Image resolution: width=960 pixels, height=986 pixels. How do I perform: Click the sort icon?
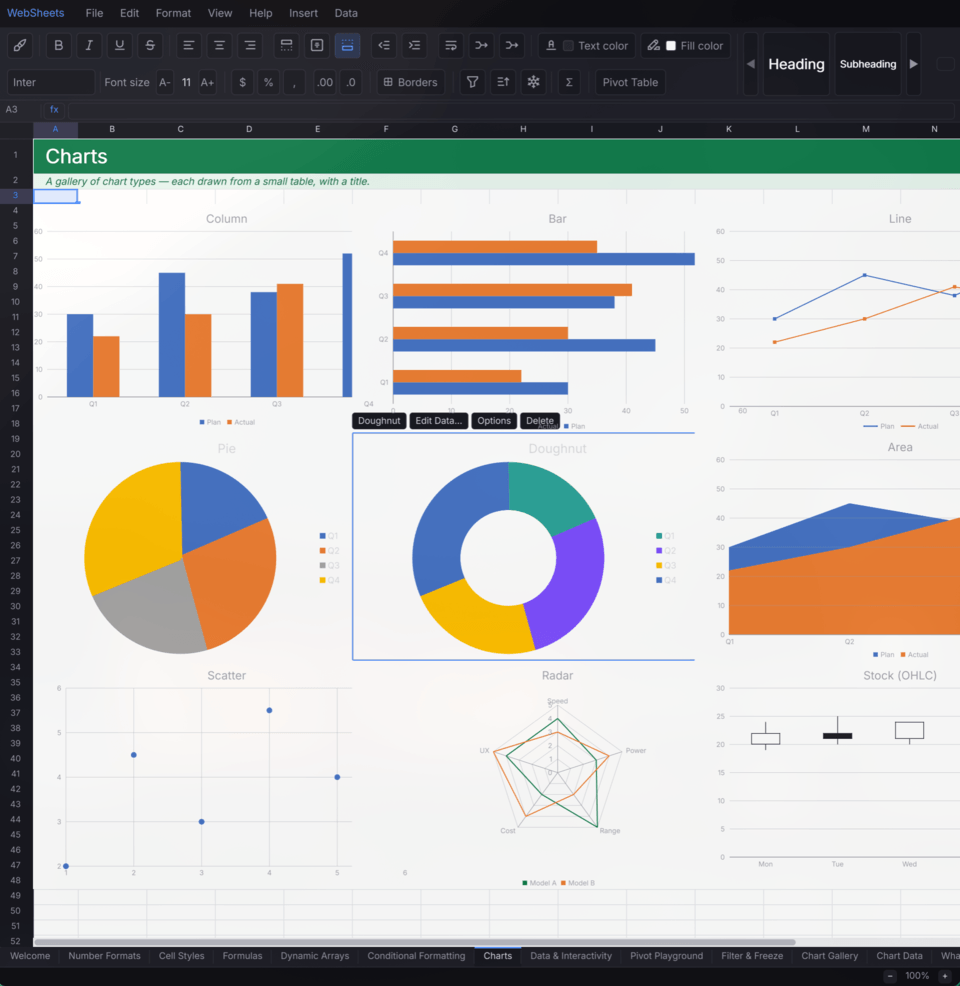click(x=503, y=82)
